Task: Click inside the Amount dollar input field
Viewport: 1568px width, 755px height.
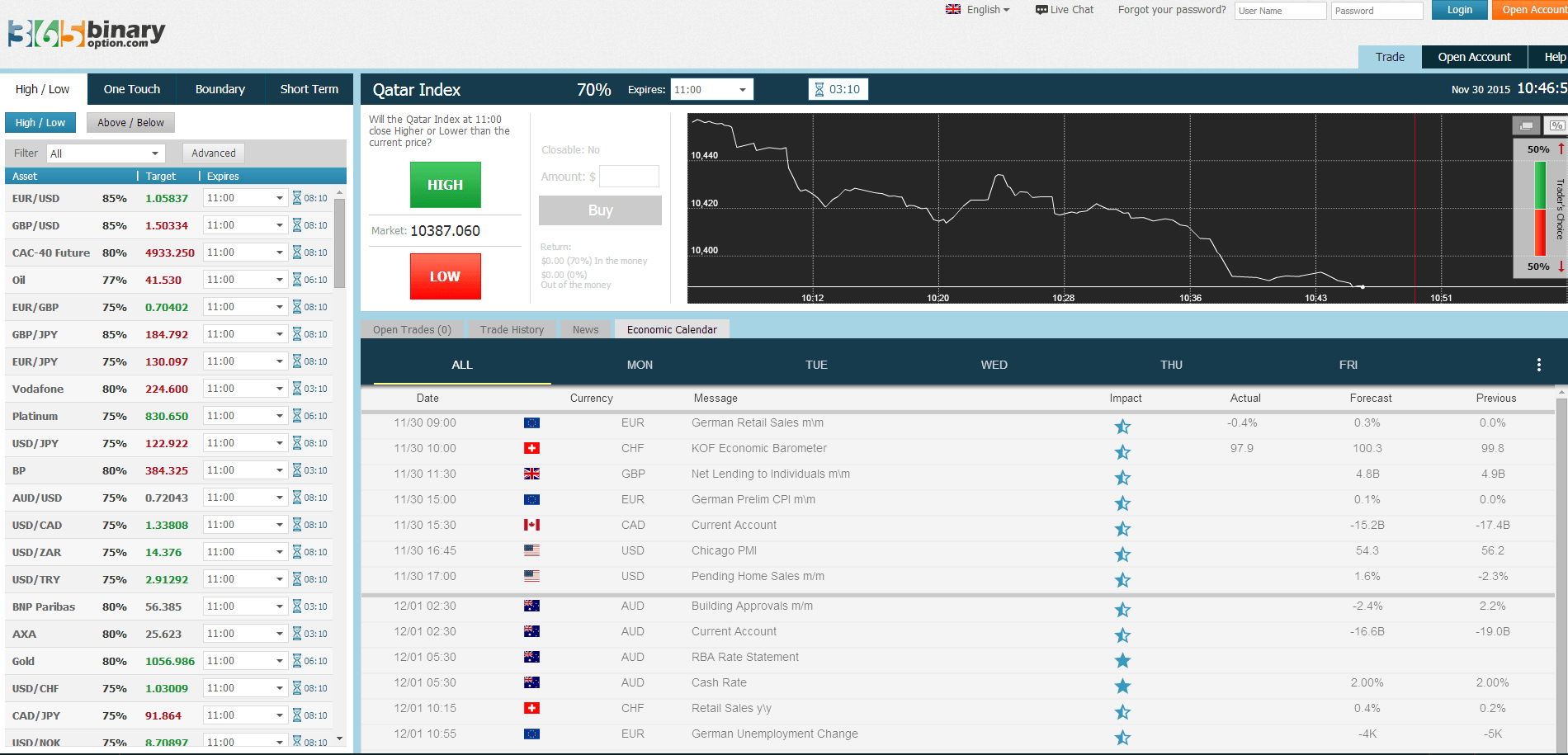Action: point(629,176)
